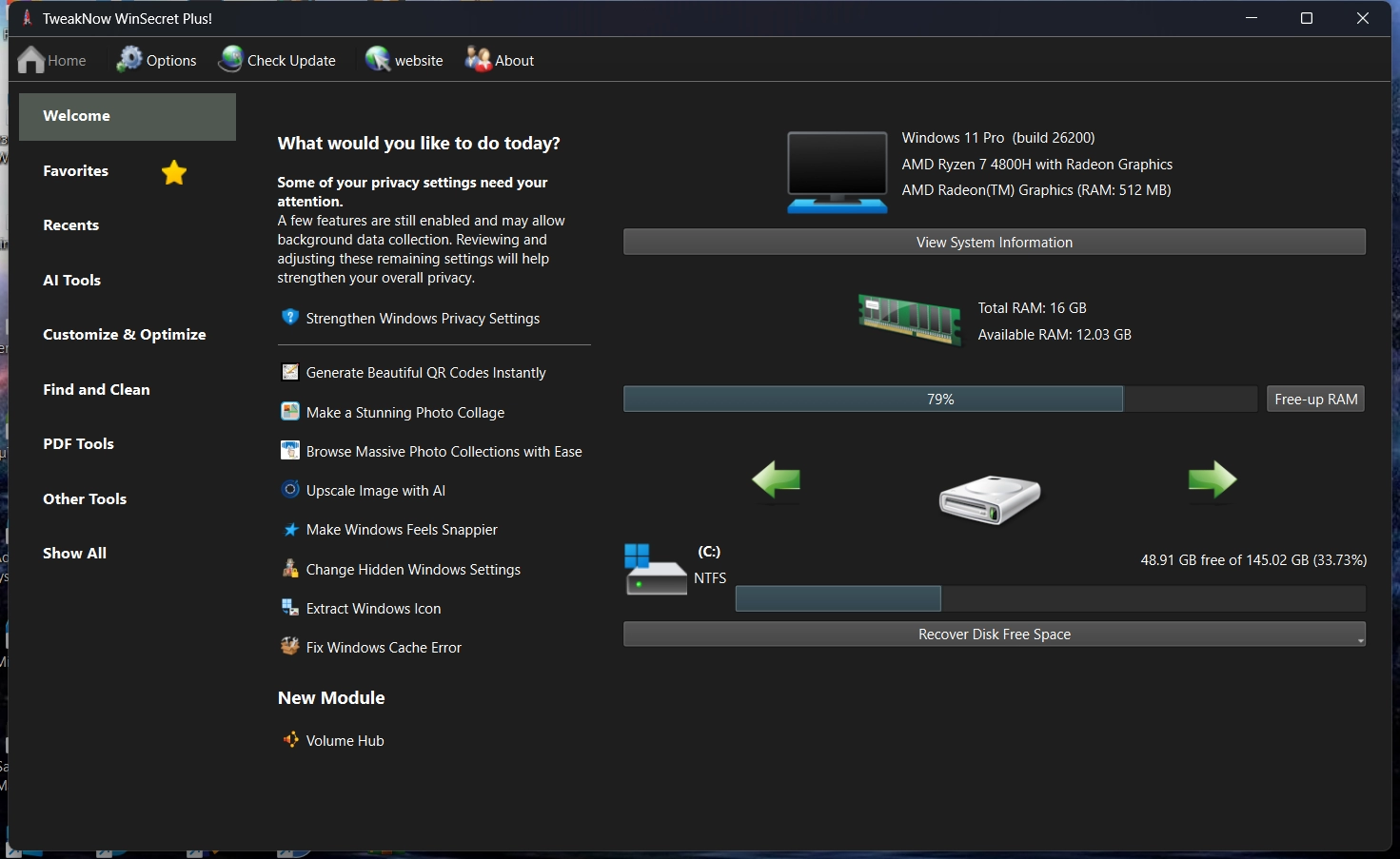1400x859 pixels.
Task: Click the C: drive Windows icon
Action: click(x=656, y=569)
